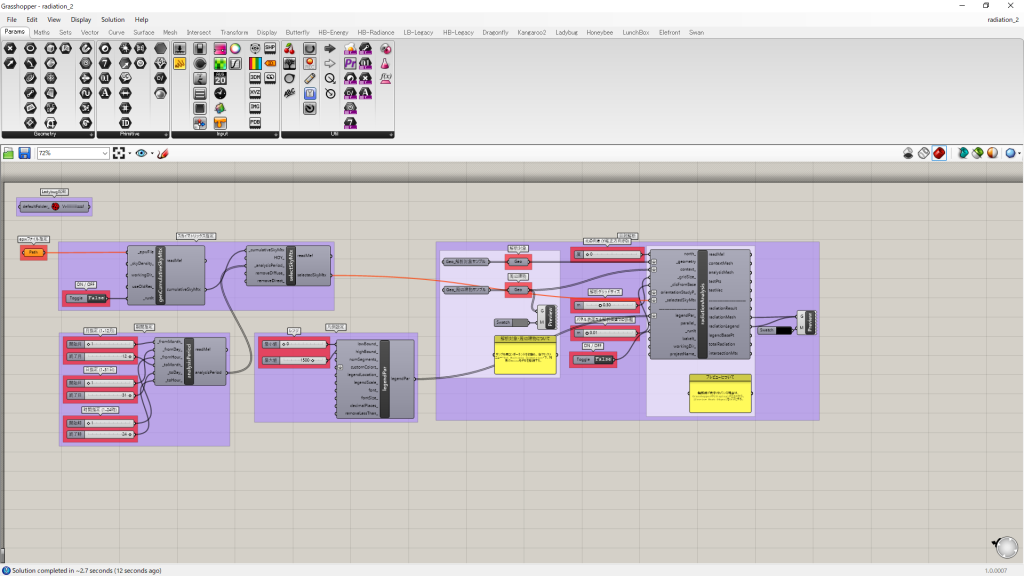Save the document with the floppy disk icon
Screen dimensions: 1024x576
[x=24, y=153]
